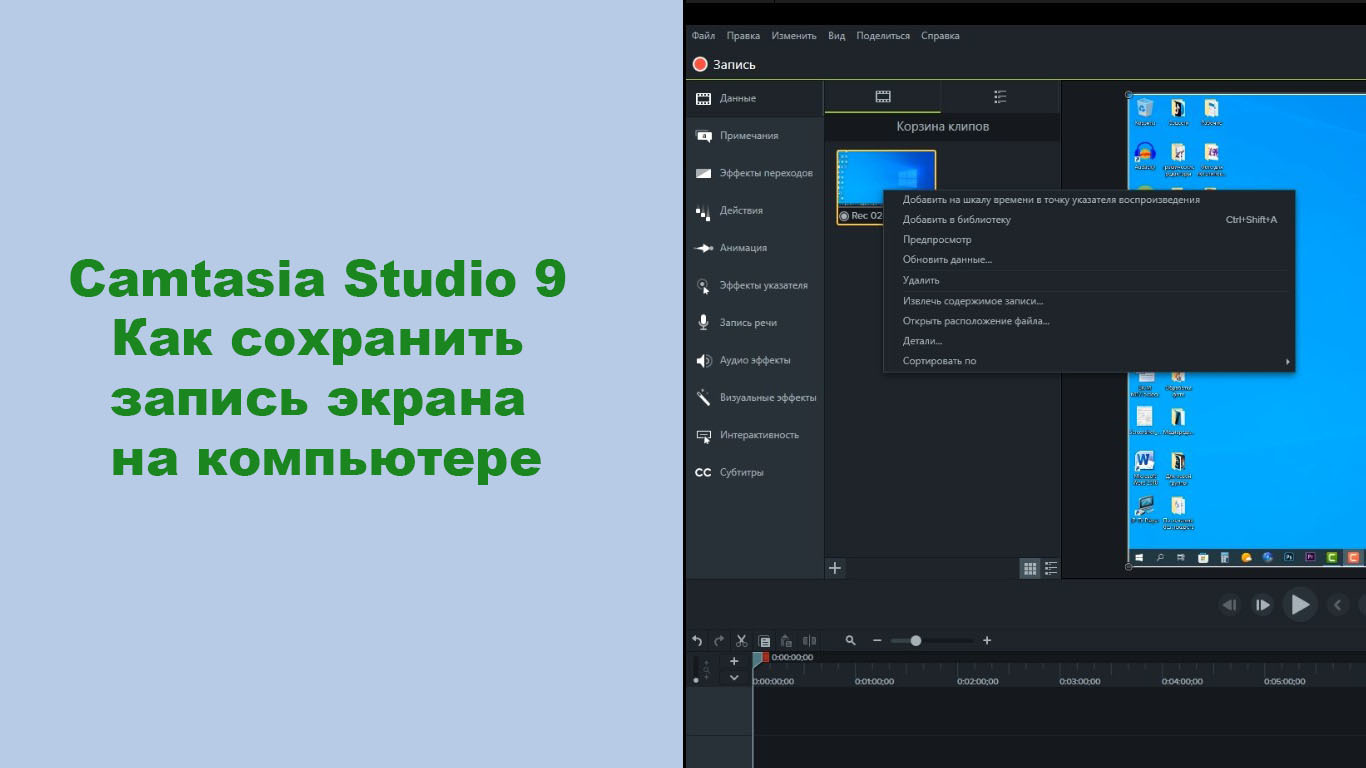Open the Интерактивность panel
This screenshot has width=1366, height=768.
[x=754, y=435]
